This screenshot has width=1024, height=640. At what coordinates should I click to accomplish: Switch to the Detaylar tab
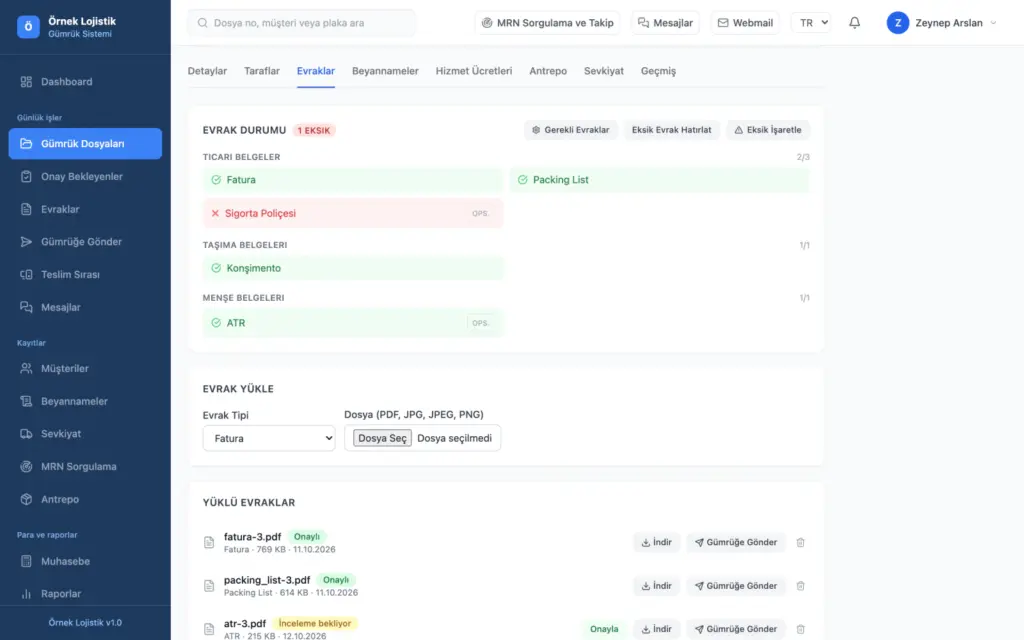[208, 71]
